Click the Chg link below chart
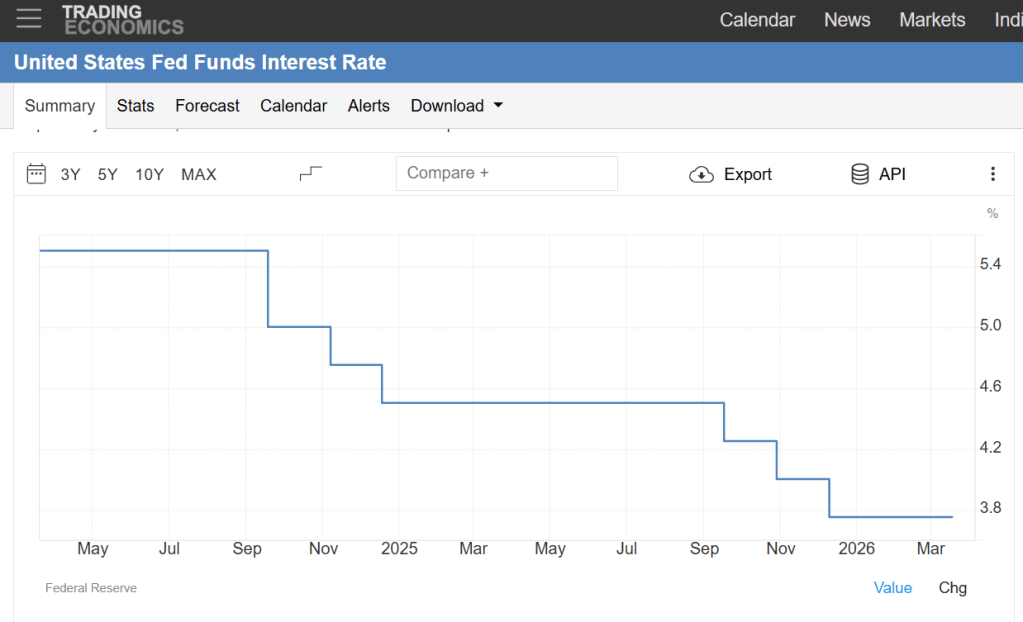Viewport: 1023px width, 622px height. pos(952,588)
